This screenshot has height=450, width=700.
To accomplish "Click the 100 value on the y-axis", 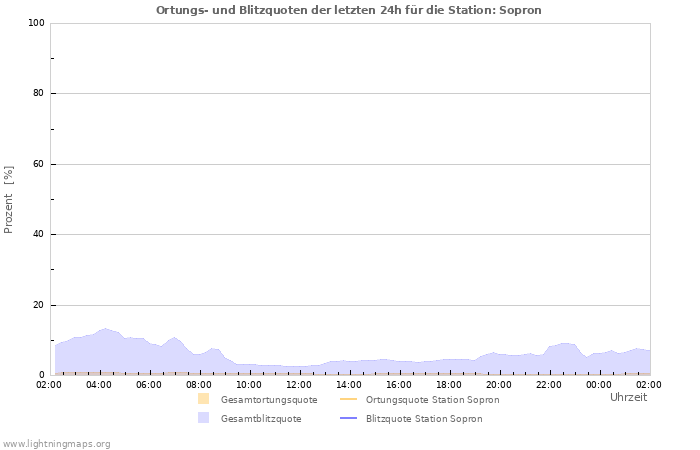I will [x=36, y=23].
